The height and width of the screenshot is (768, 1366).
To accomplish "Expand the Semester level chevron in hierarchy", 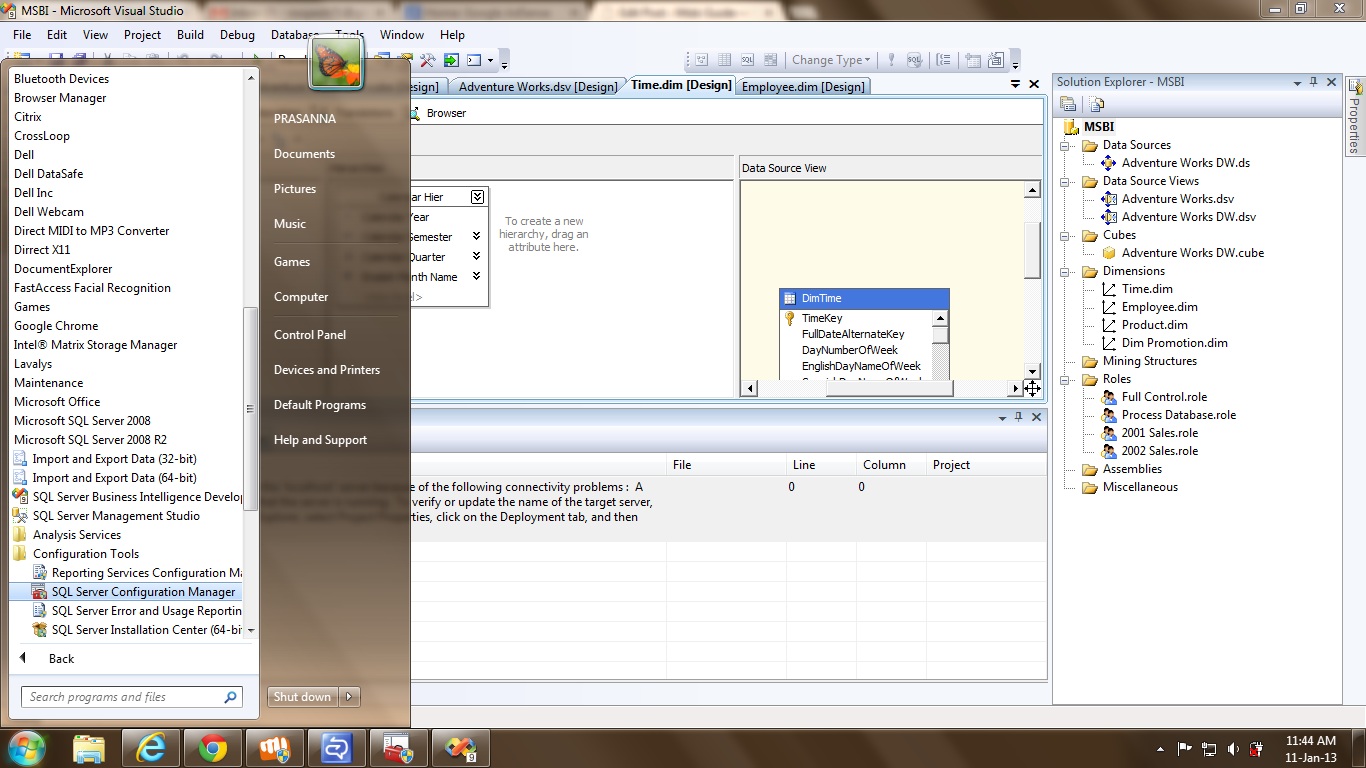I will (x=476, y=237).
